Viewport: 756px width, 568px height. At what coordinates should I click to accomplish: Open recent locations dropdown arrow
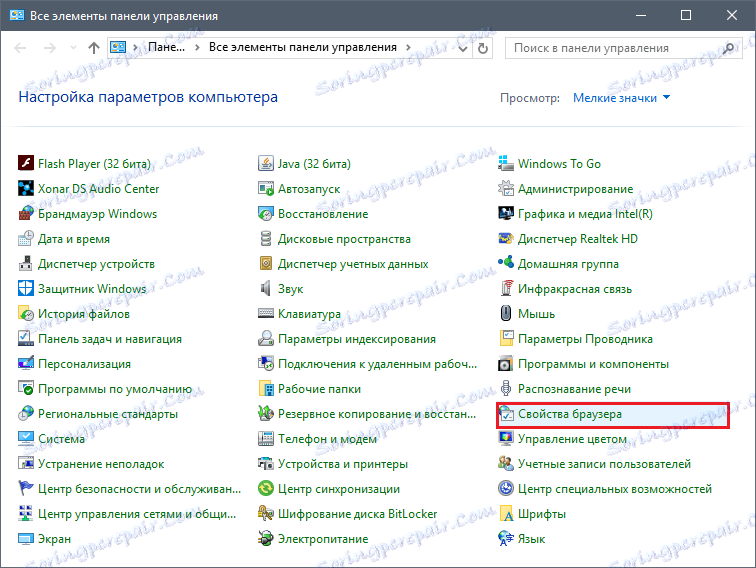(x=73, y=48)
